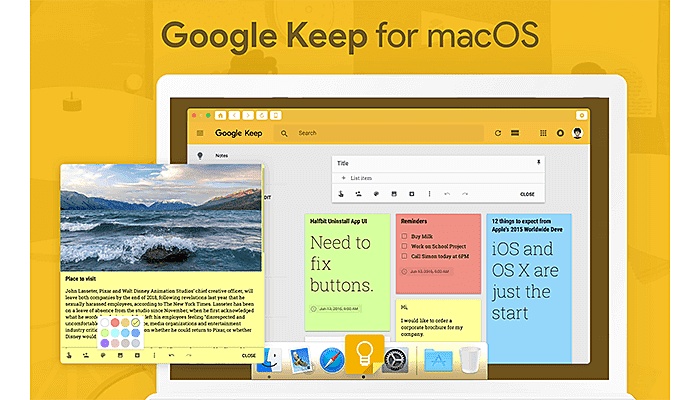
Task: Open the color palette in new note toolbar
Action: pos(376,194)
